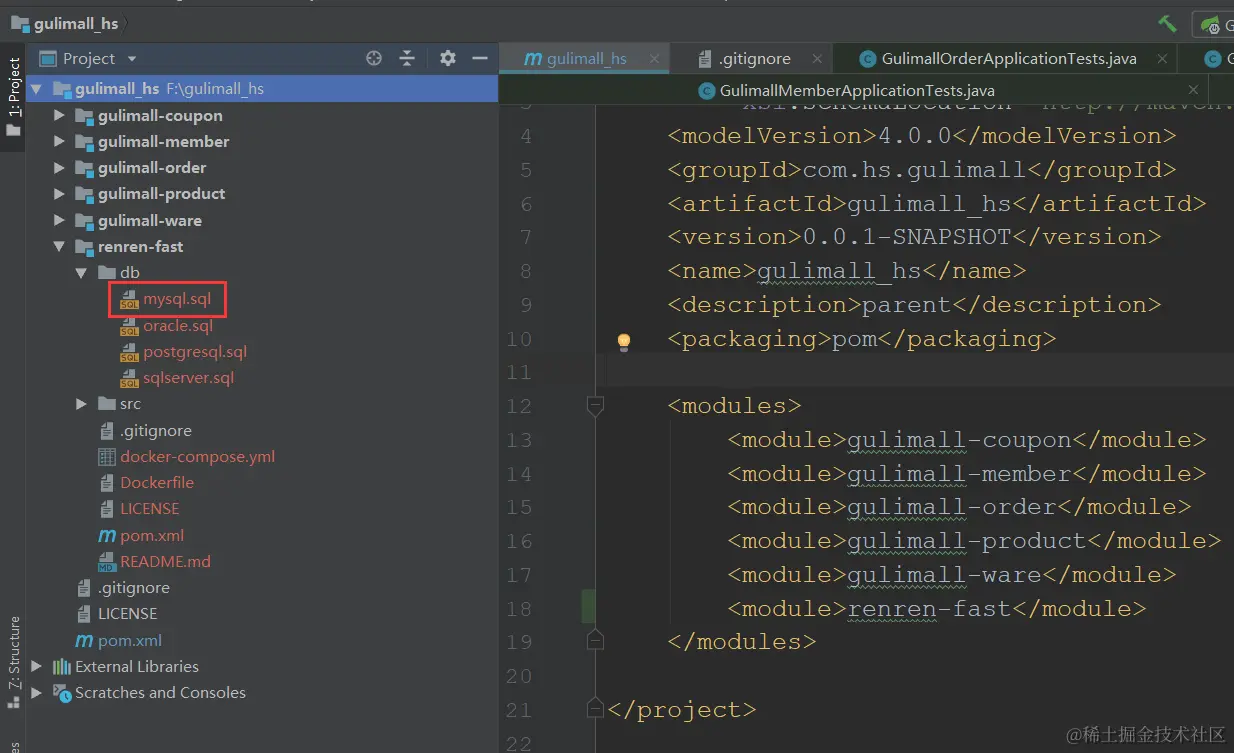The width and height of the screenshot is (1234, 753).
Task: Click the Maven icon of renren-fast pom.xml
Action: click(107, 535)
